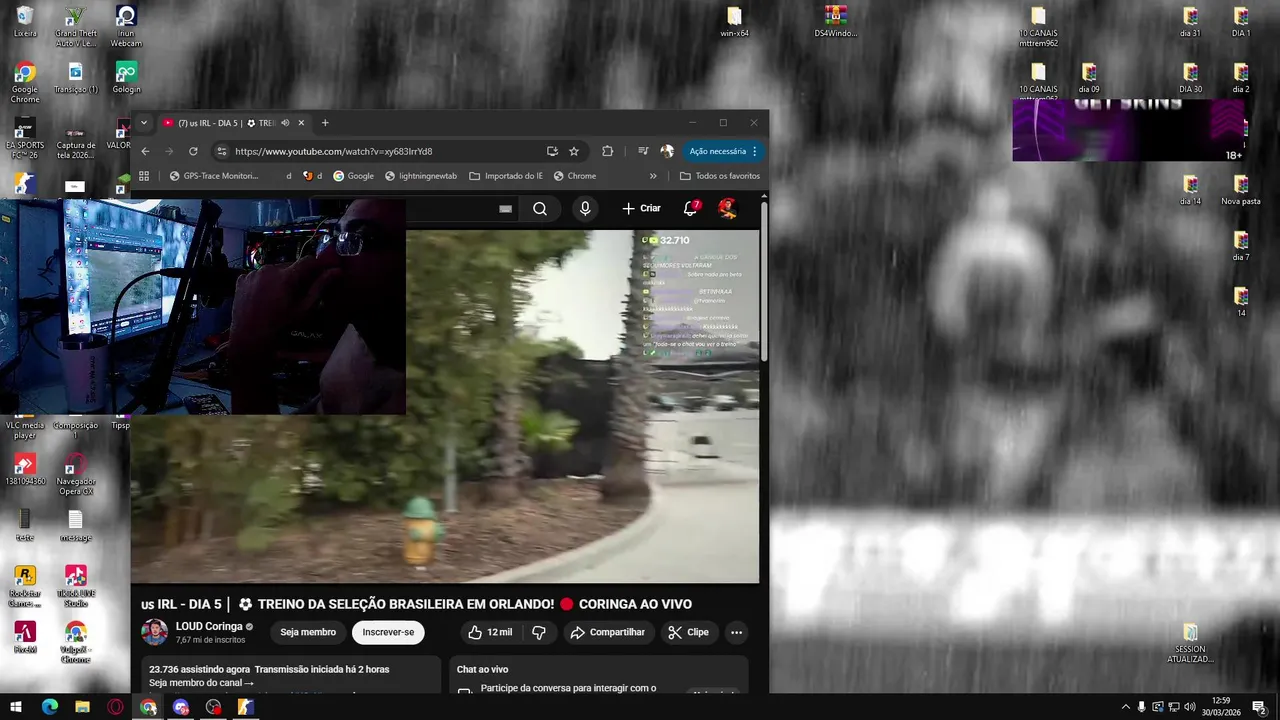Click the Seja membro do canal link
The width and height of the screenshot is (1280, 720).
(201, 683)
